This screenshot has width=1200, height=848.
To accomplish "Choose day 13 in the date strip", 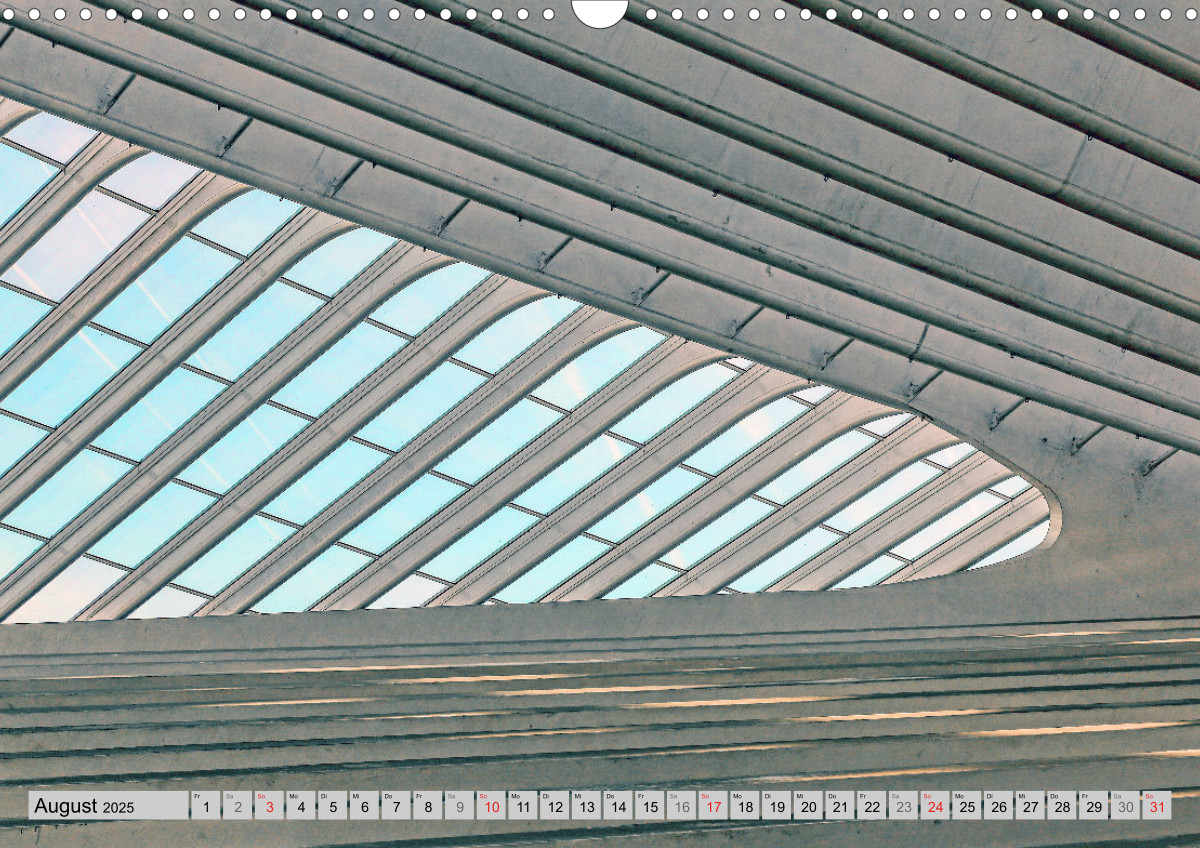I will [x=586, y=805].
